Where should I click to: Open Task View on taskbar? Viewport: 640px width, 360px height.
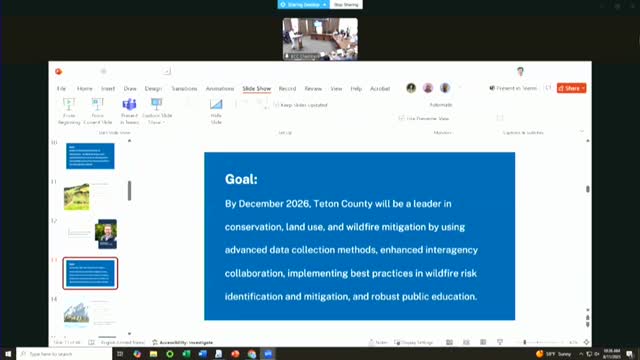(120, 354)
